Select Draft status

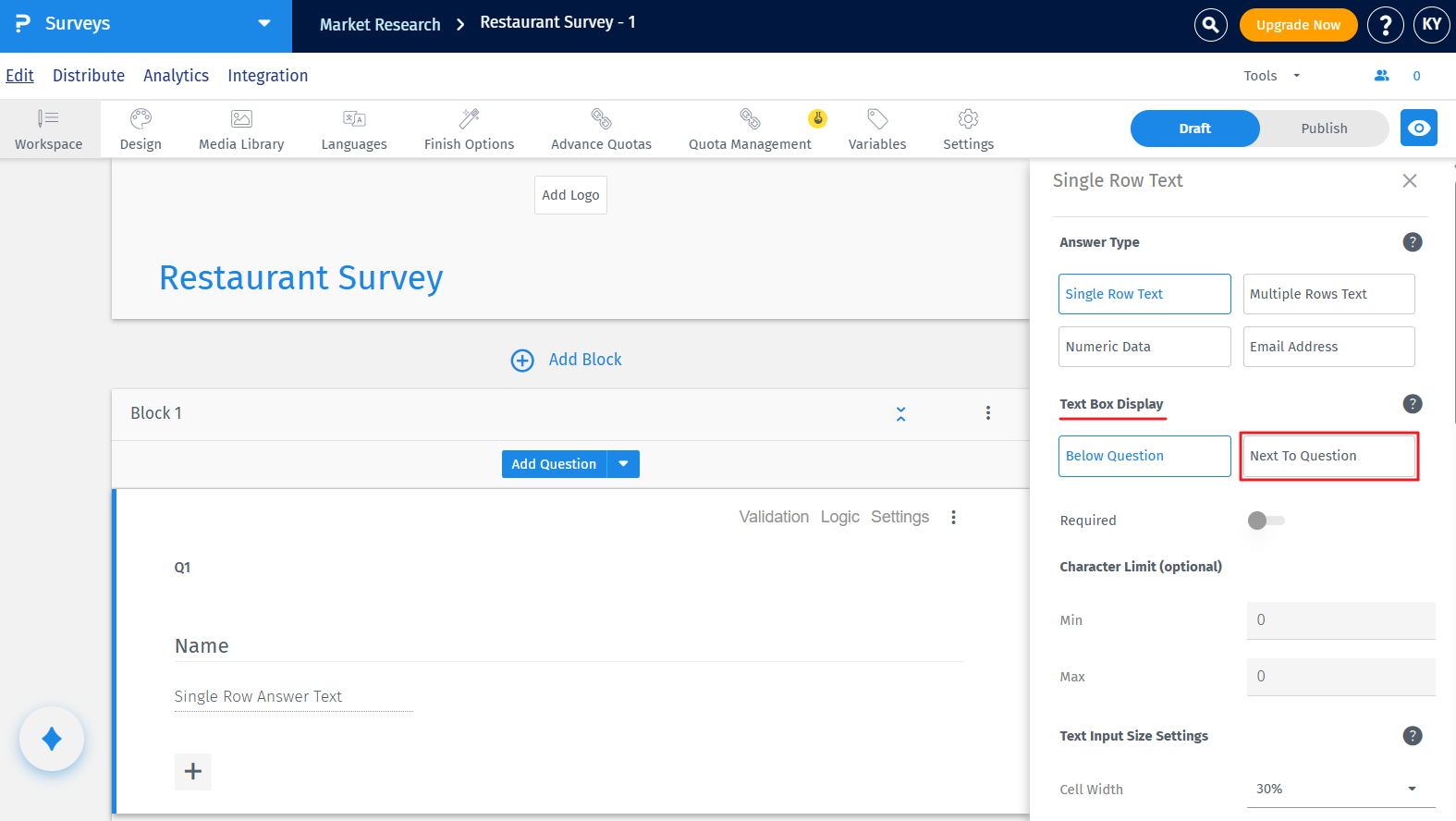tap(1194, 129)
